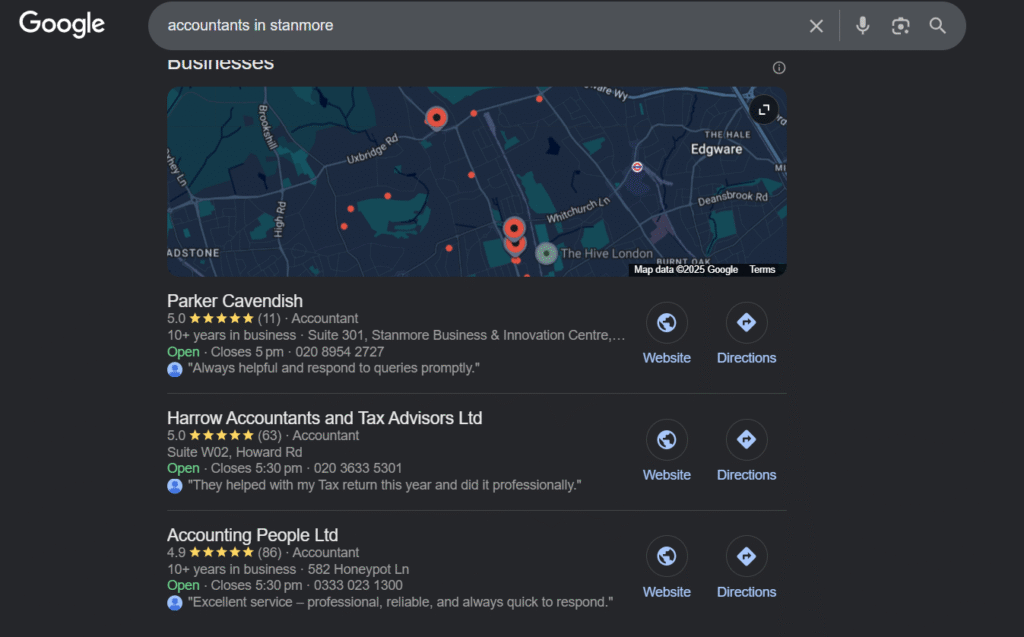Screen dimensions: 1024x637
Task: Clear the search box text
Action: [816, 26]
